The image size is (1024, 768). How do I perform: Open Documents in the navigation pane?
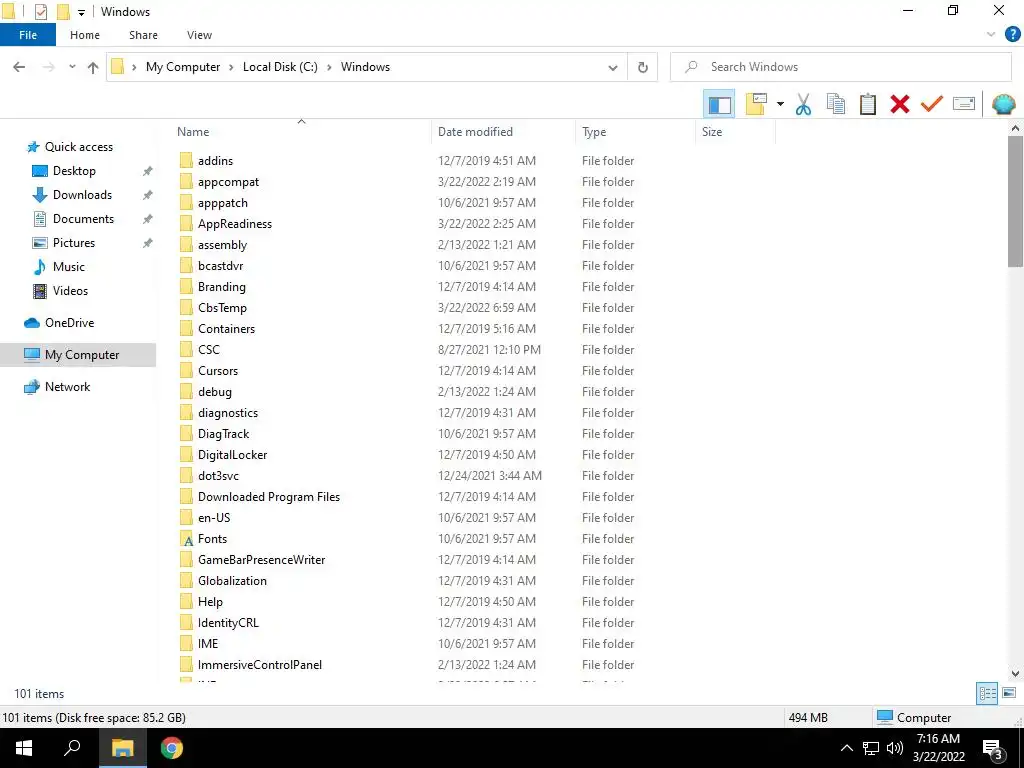[x=83, y=219]
